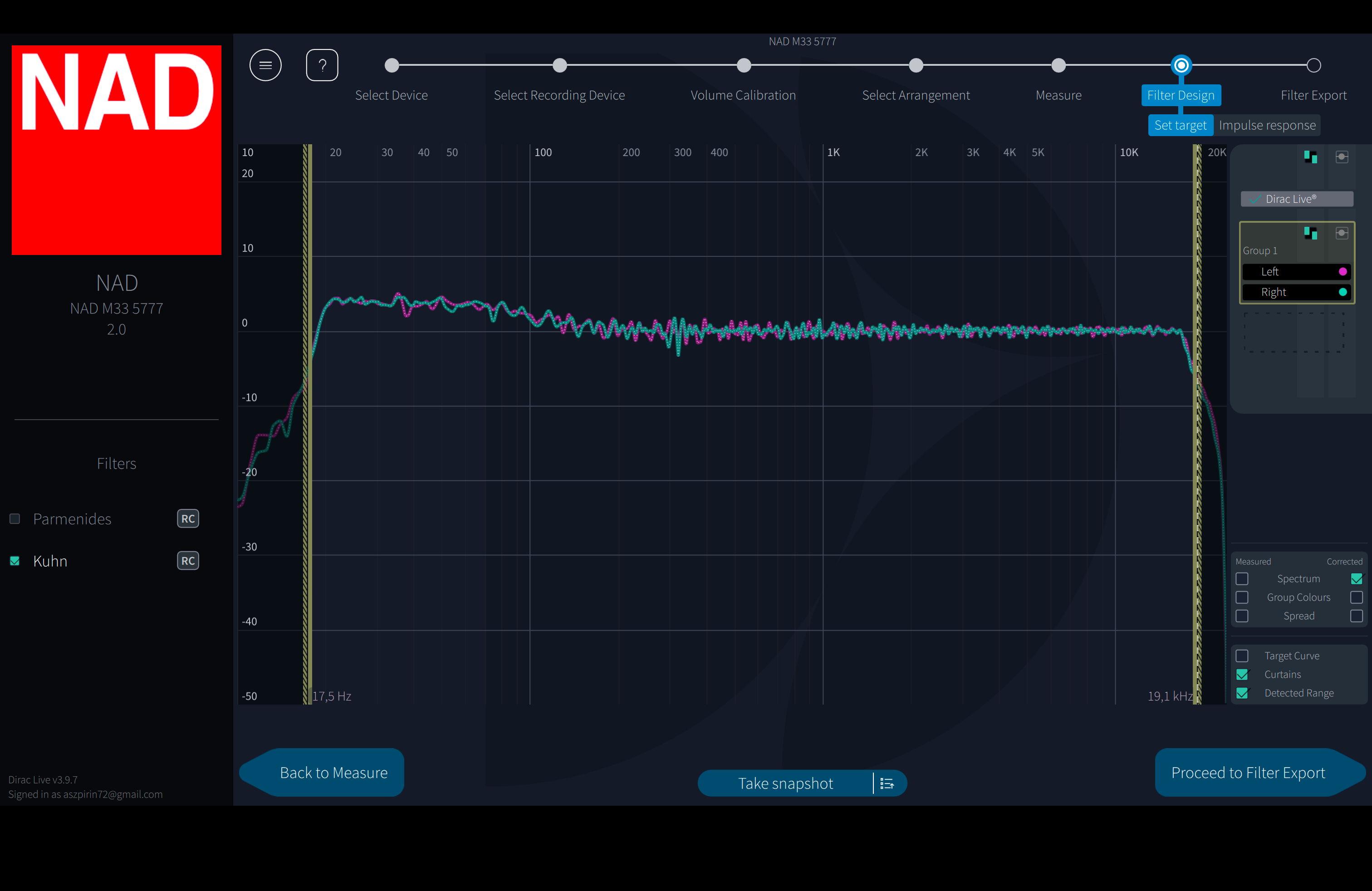1372x891 pixels.
Task: Click the RC badge next to Parmenides
Action: point(188,519)
